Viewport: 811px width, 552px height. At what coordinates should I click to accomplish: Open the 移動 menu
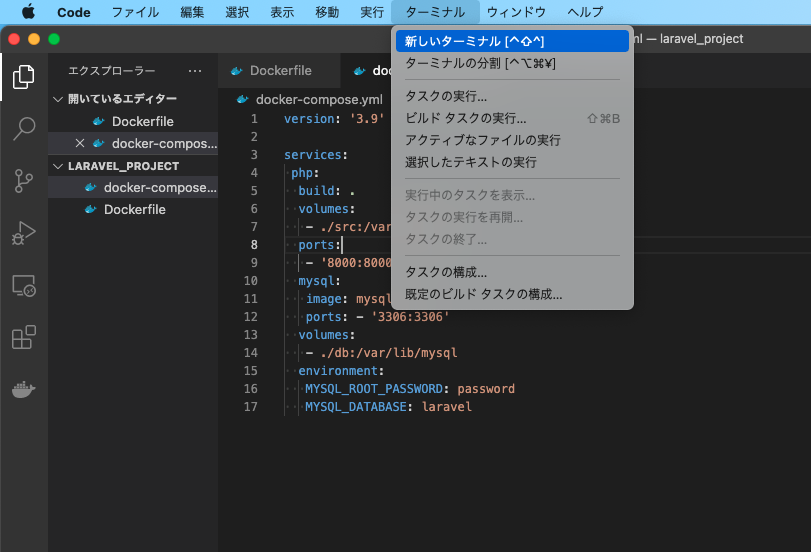point(327,12)
